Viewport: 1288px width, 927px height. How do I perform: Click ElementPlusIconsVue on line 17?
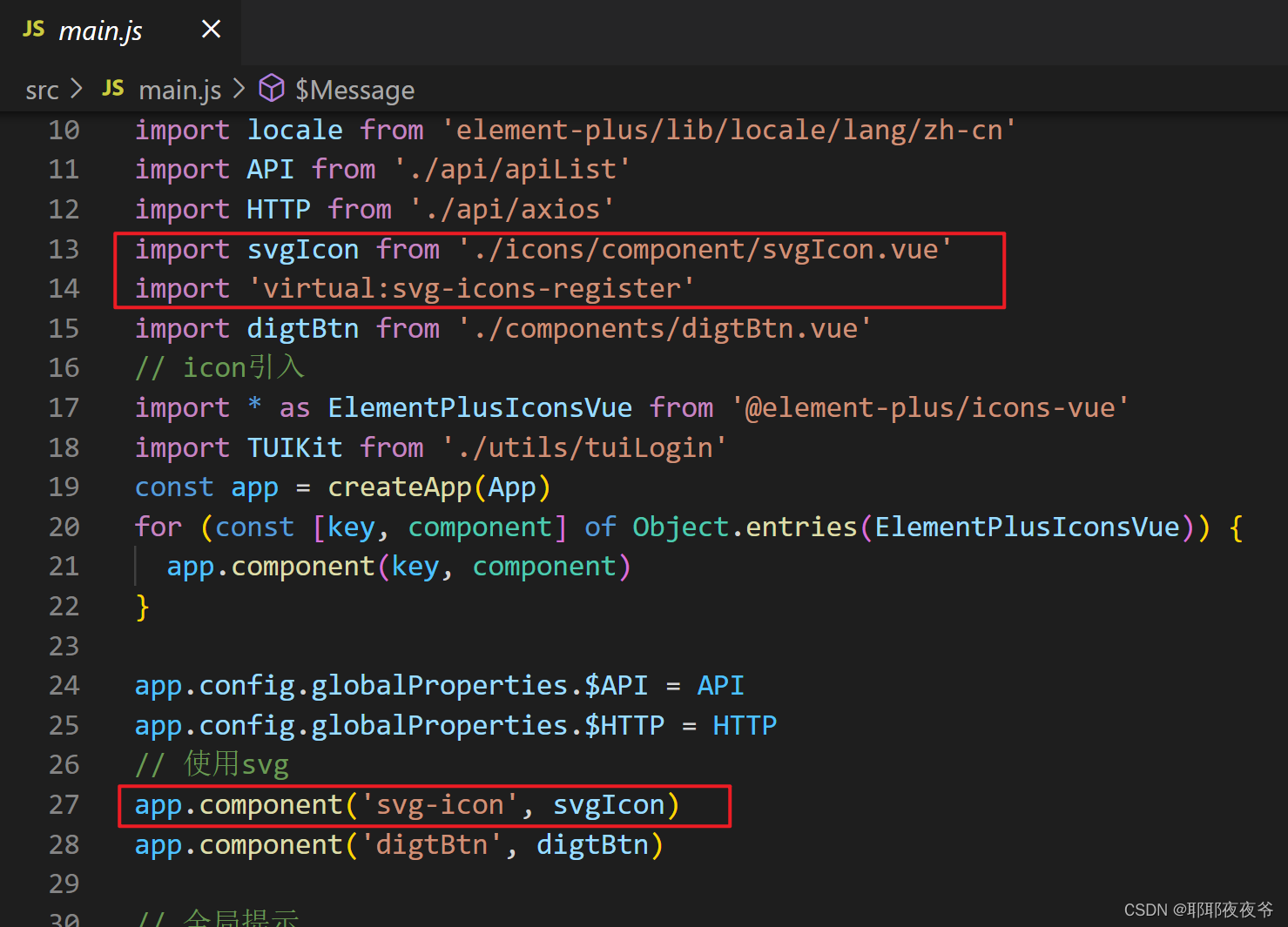click(x=480, y=408)
